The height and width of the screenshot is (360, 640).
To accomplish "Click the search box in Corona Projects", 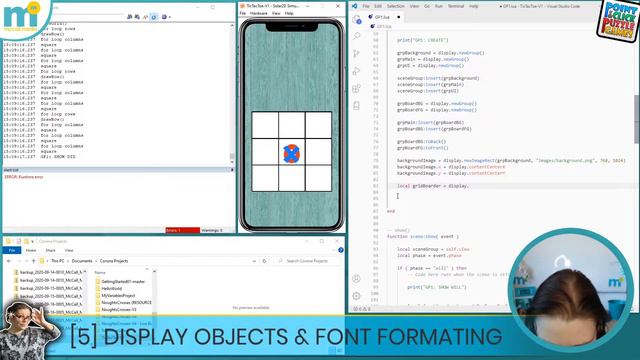I will (307, 261).
